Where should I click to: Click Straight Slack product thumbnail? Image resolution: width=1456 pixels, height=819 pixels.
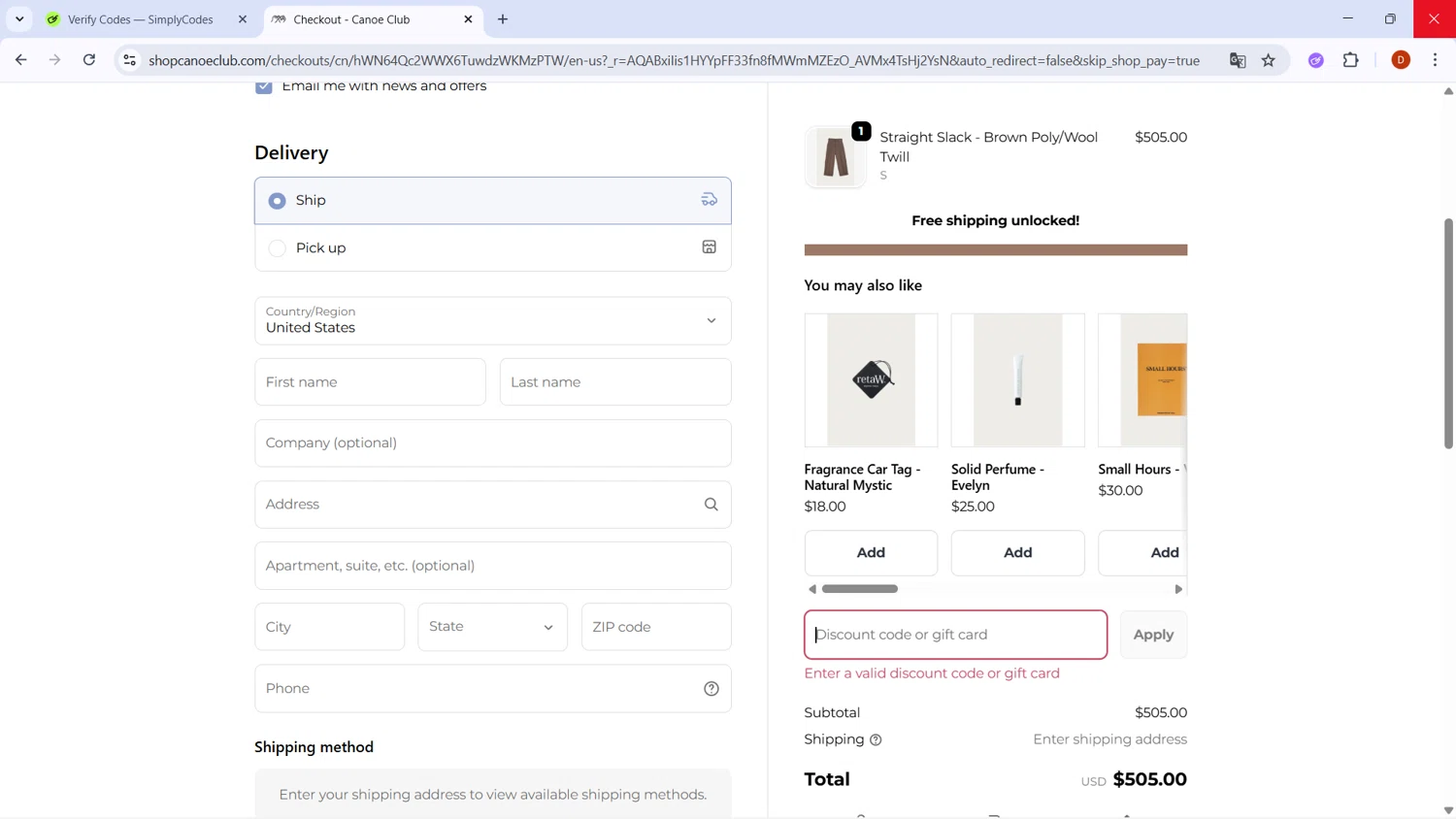pyautogui.click(x=836, y=156)
